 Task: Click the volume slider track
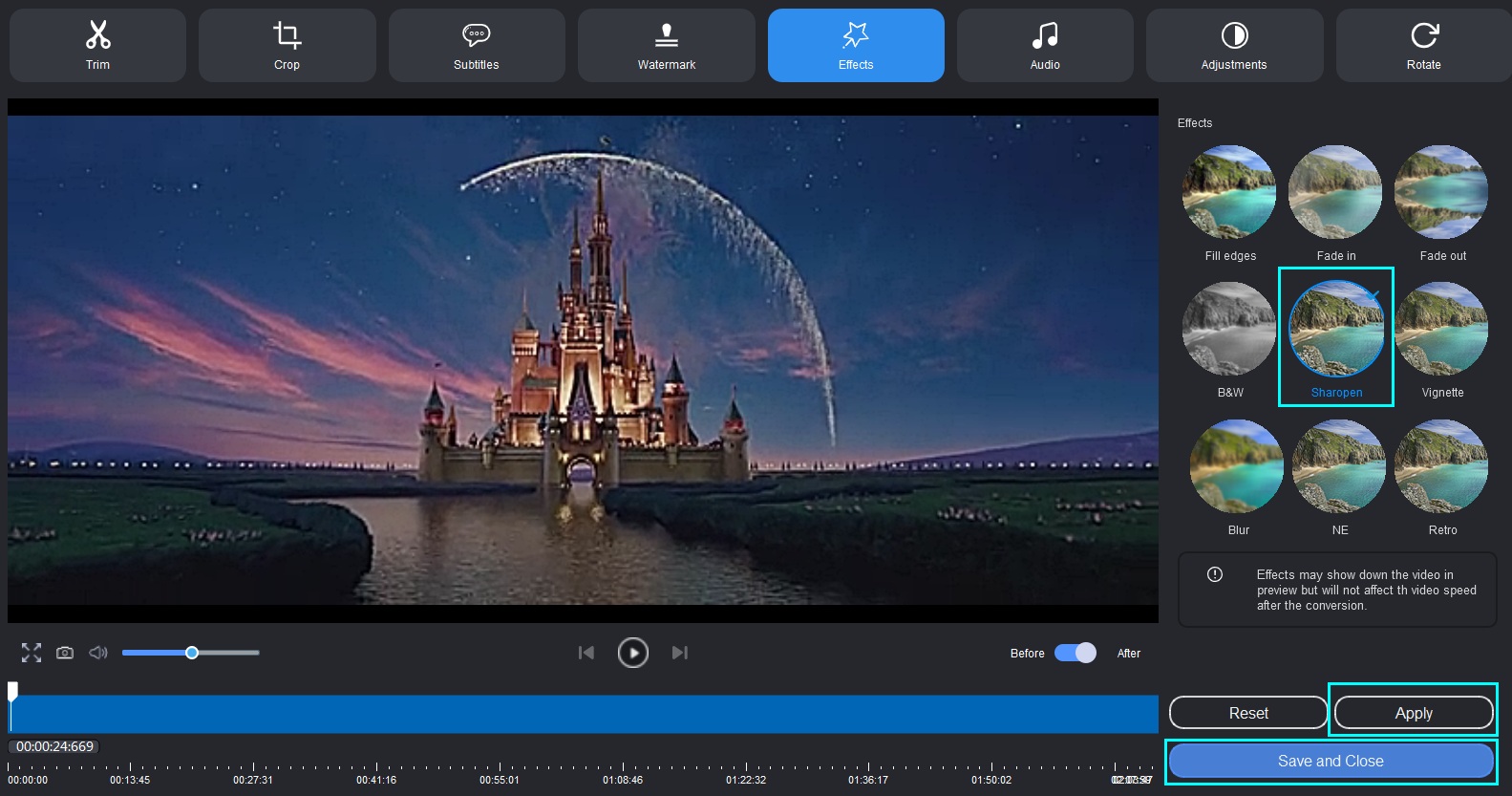point(190,653)
